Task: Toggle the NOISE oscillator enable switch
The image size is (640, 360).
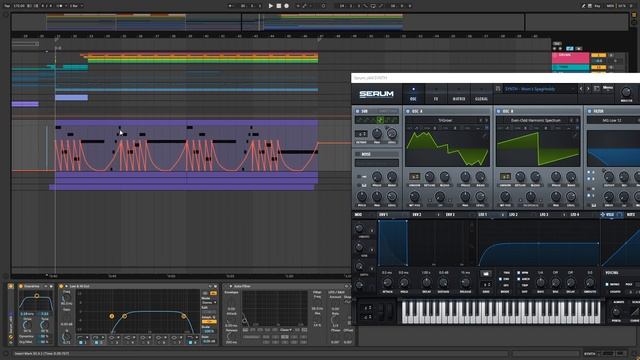Action: click(x=358, y=154)
